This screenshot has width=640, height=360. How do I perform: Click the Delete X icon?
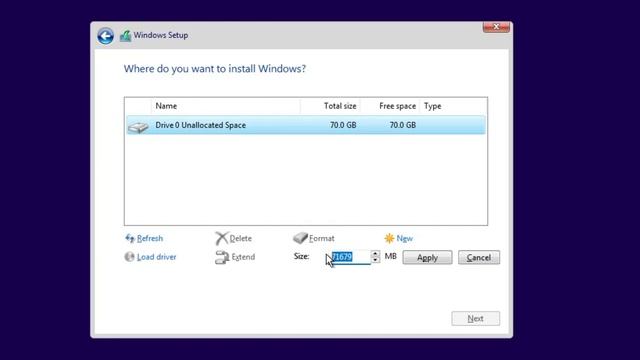(221, 238)
